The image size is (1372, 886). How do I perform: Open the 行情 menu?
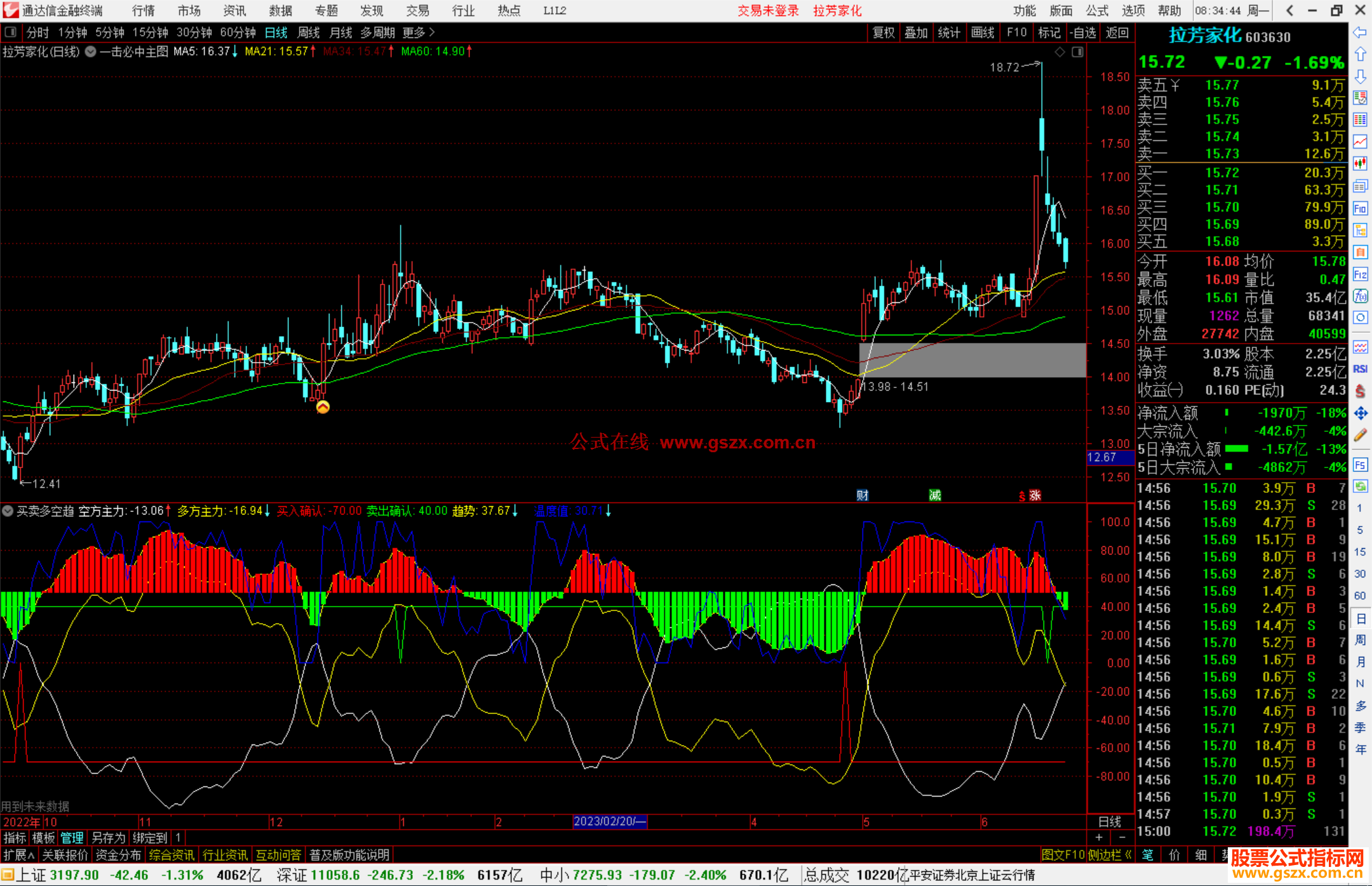pyautogui.click(x=144, y=11)
